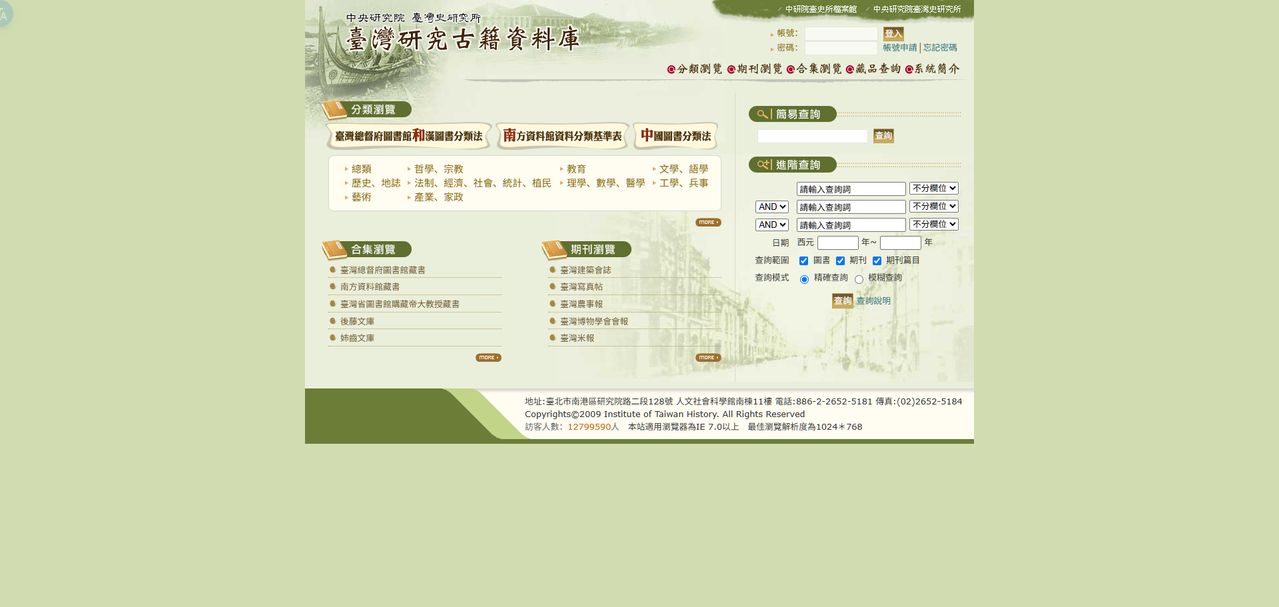
Task: Open the 產業、家政 category link
Action: pyautogui.click(x=439, y=198)
